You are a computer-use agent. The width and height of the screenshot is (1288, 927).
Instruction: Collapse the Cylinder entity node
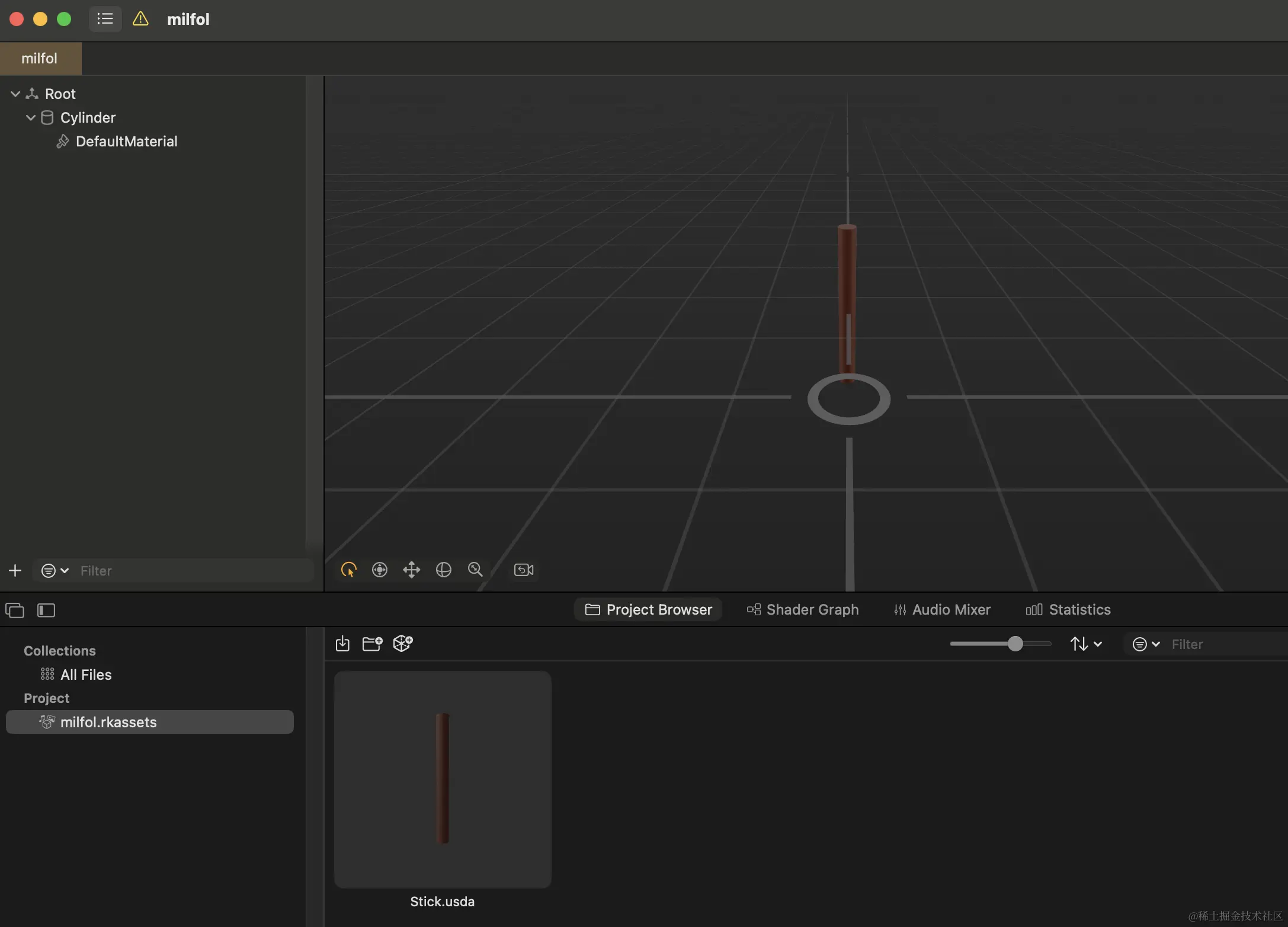coord(31,117)
